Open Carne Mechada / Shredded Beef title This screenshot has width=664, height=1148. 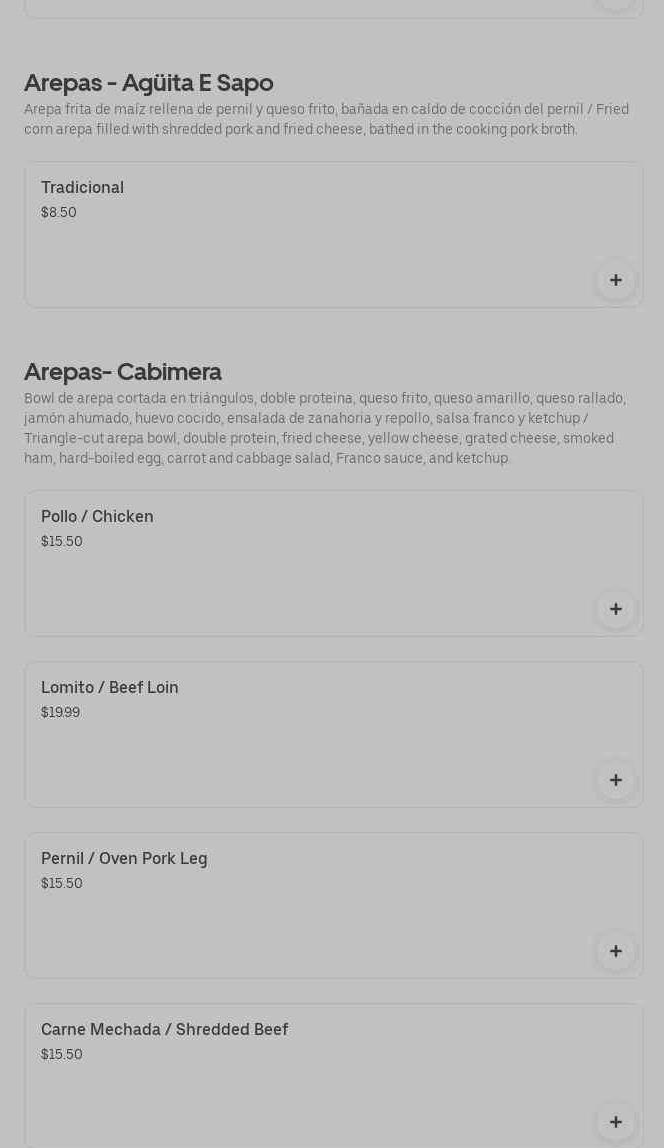tap(164, 1030)
